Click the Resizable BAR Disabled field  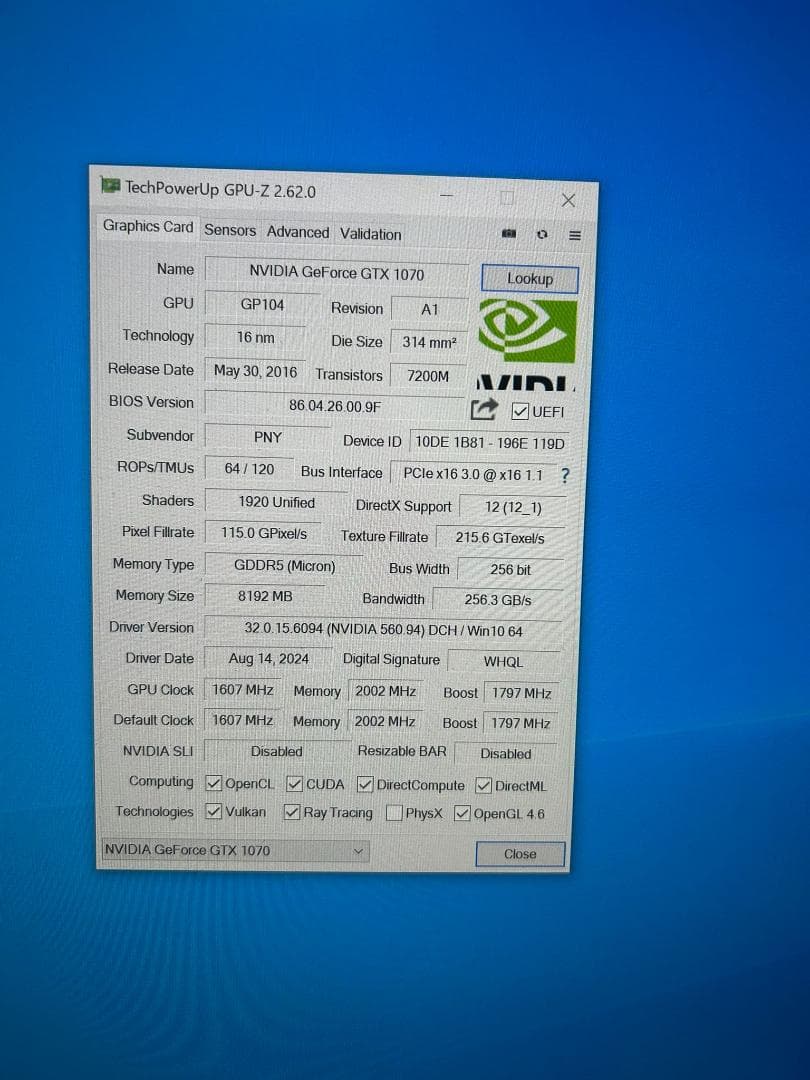pyautogui.click(x=506, y=754)
